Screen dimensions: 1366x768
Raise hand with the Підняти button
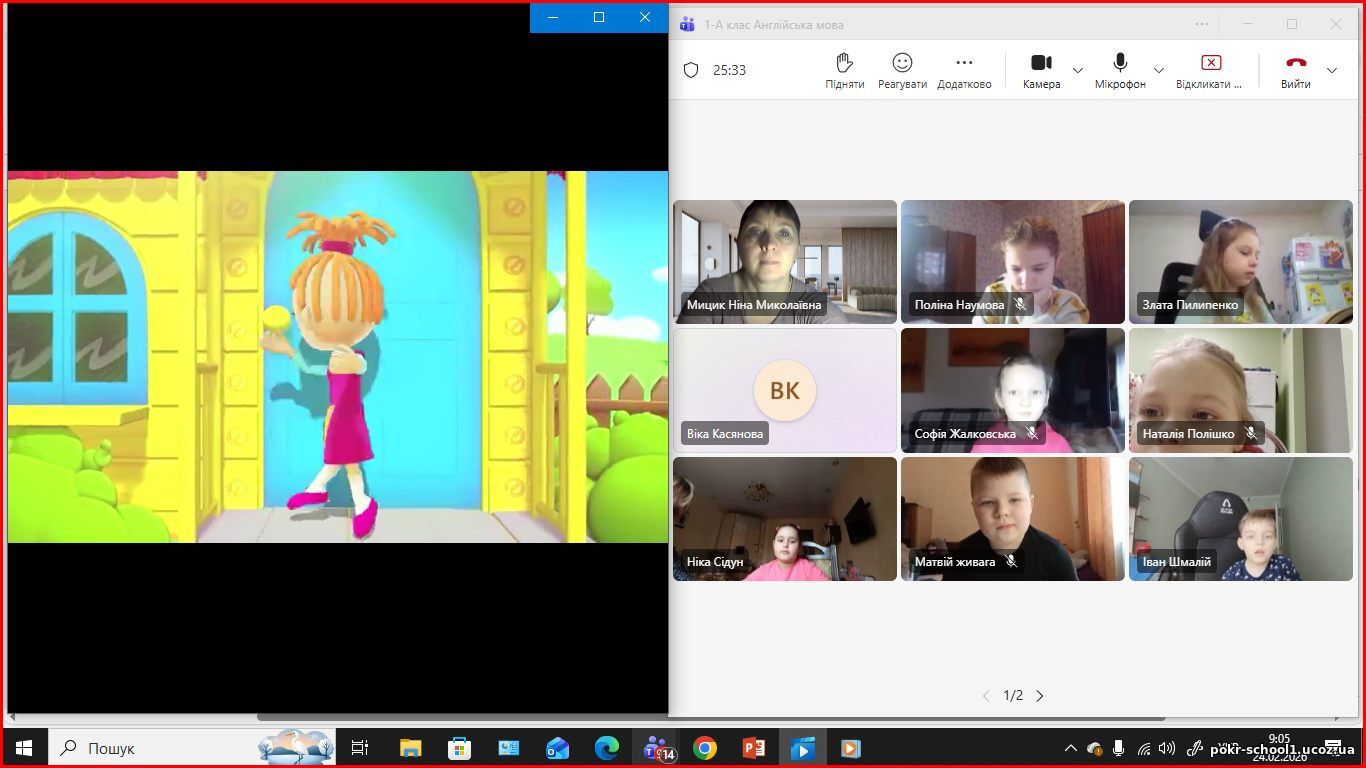(844, 70)
